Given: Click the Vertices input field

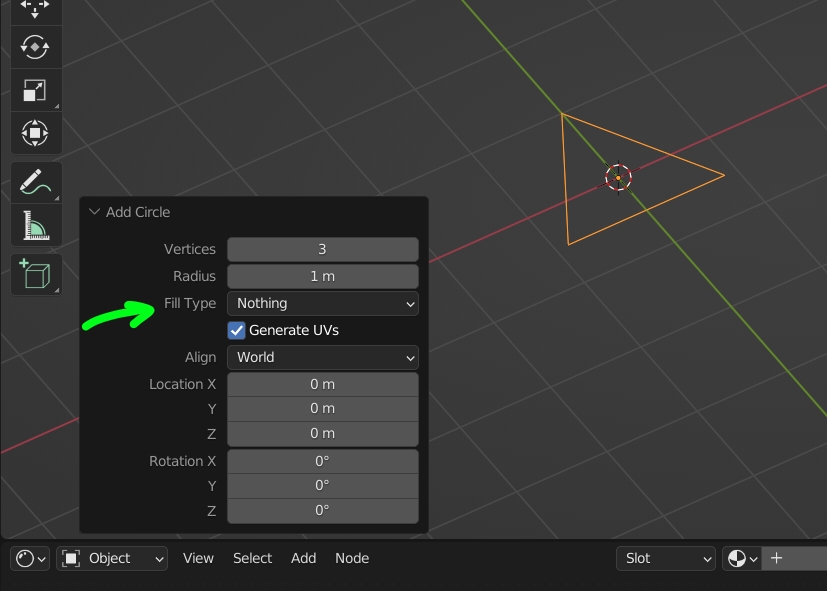Looking at the screenshot, I should pyautogui.click(x=322, y=249).
